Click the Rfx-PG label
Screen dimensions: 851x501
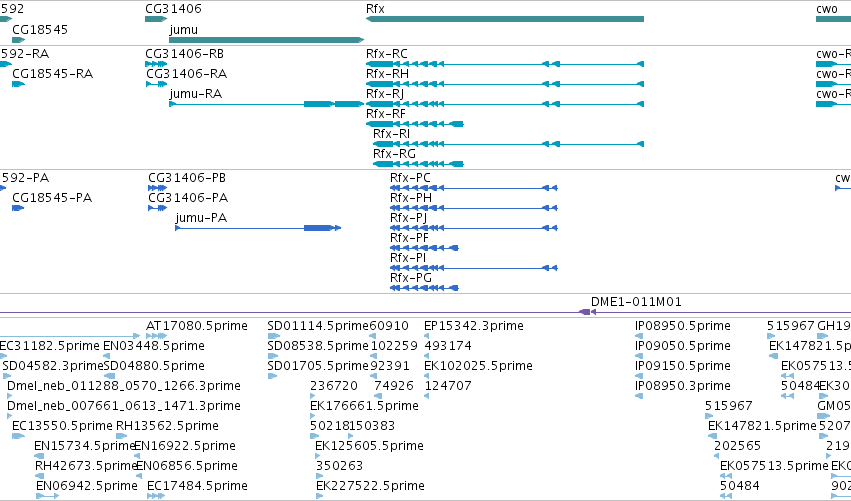(411, 278)
